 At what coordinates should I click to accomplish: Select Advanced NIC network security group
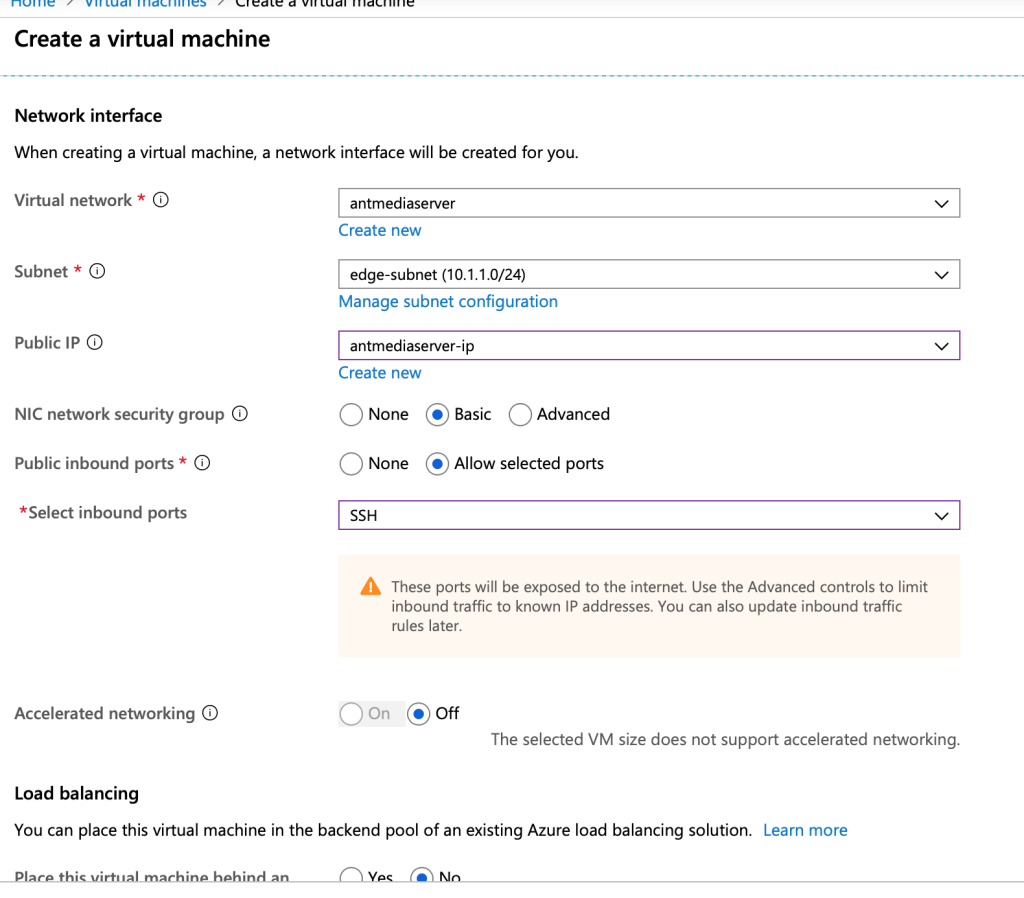tap(520, 415)
